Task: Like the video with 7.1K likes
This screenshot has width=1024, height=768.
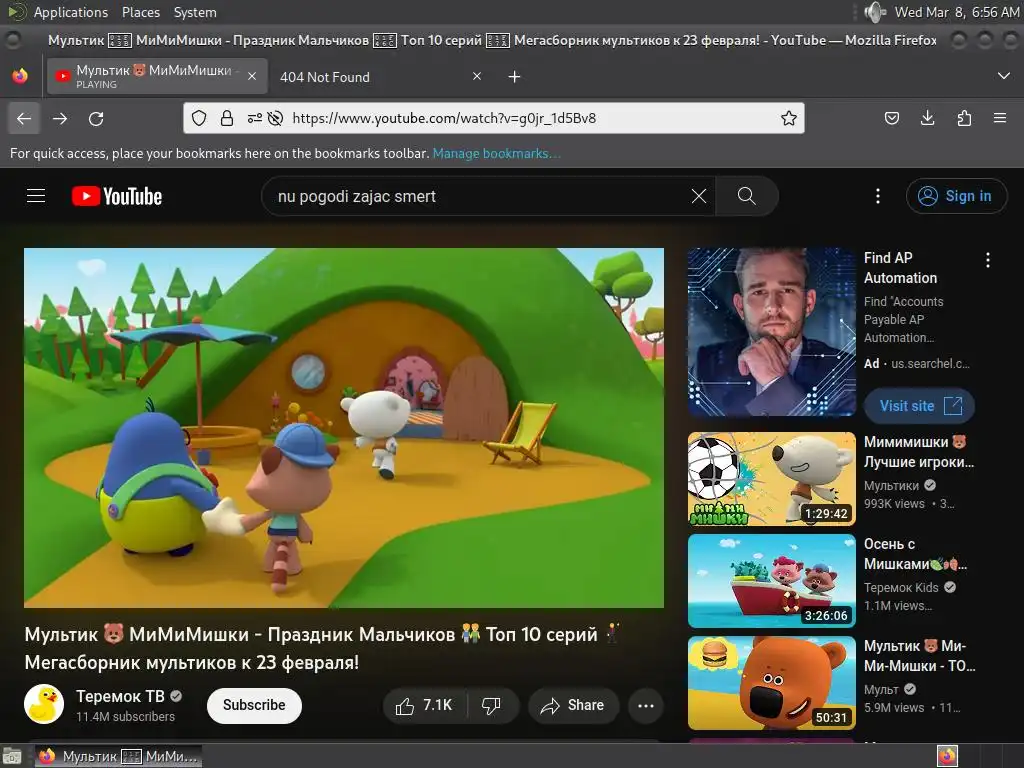Action: (424, 705)
